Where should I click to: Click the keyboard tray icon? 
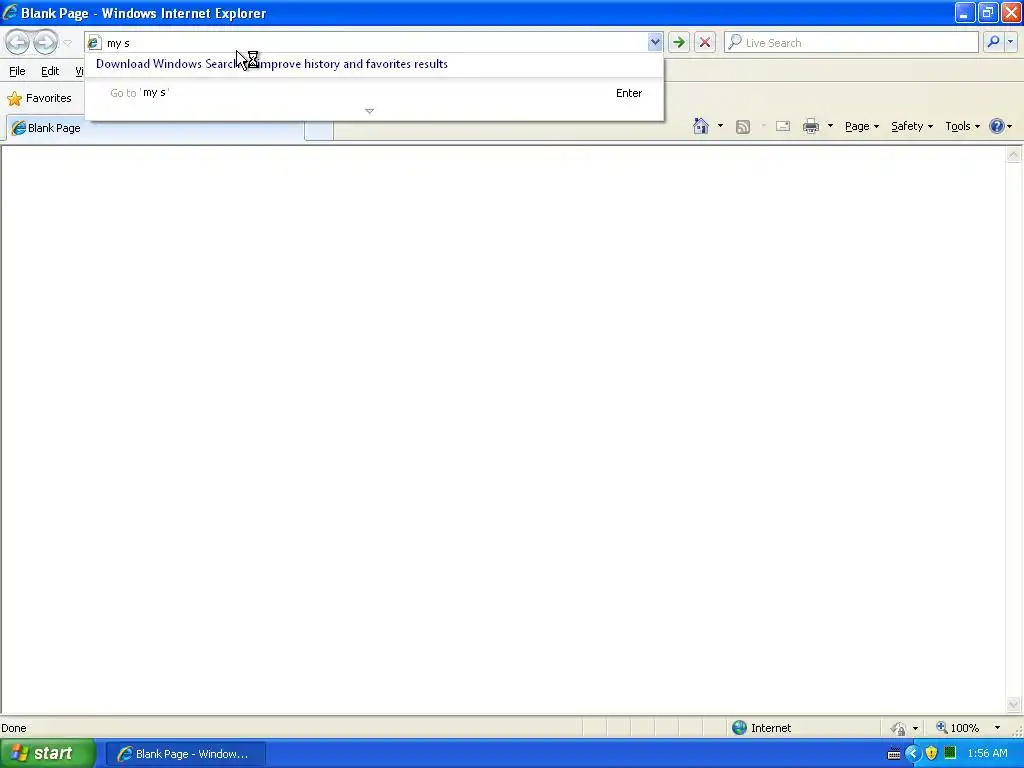click(x=894, y=754)
